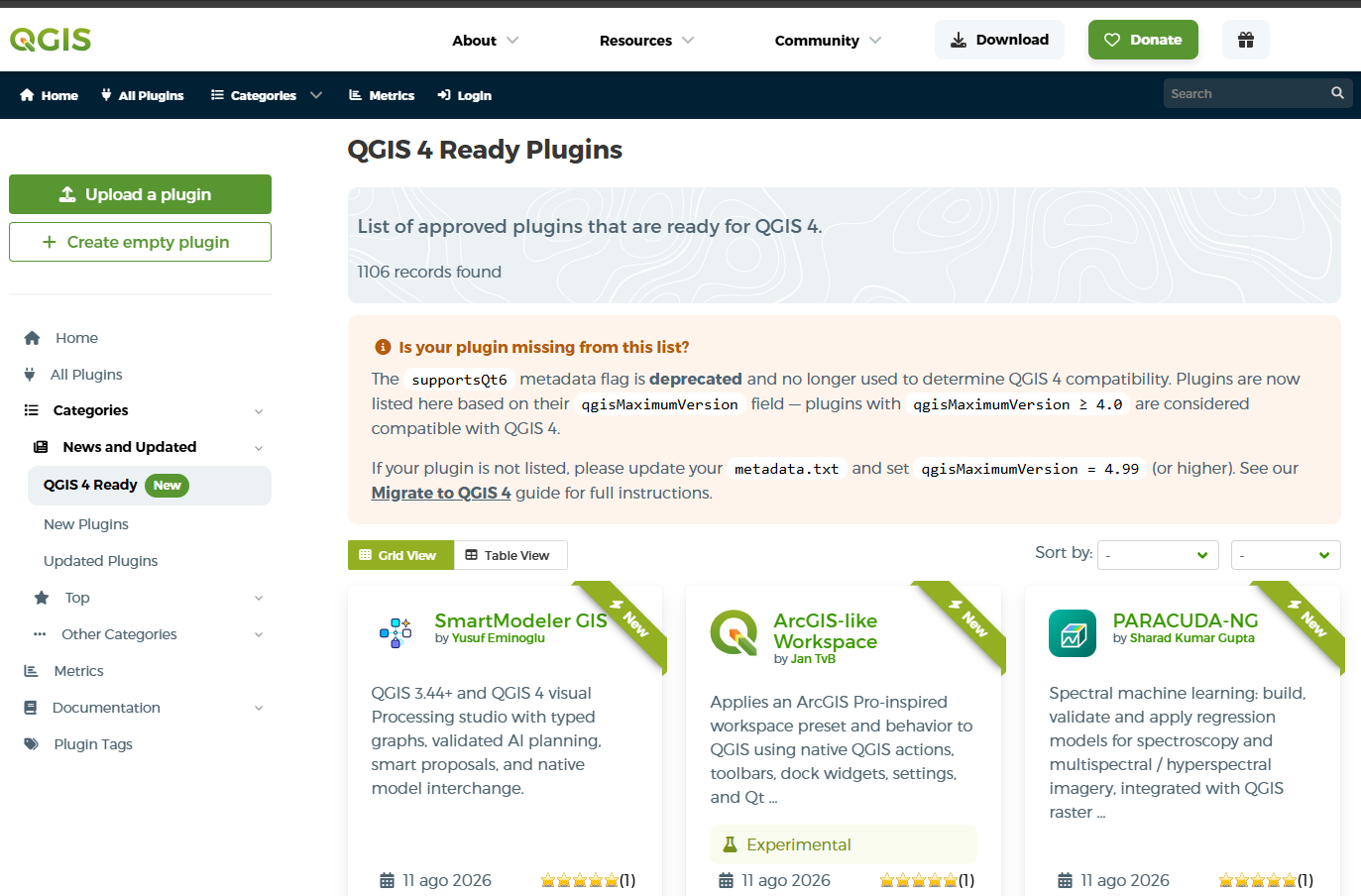
Task: Click the PARACUDA-NG plugin icon
Action: (1073, 633)
